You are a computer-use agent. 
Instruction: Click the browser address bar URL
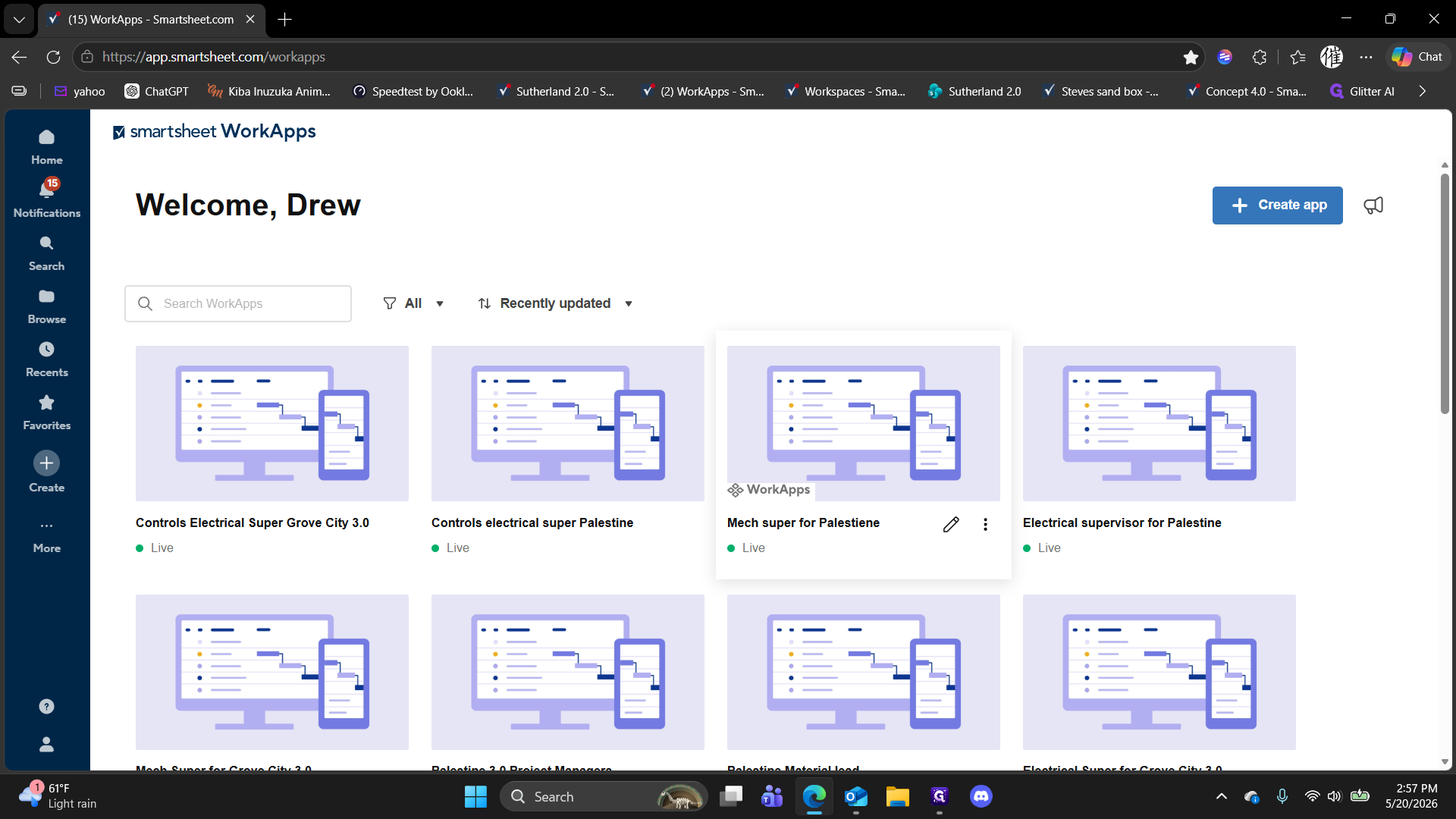click(x=214, y=57)
